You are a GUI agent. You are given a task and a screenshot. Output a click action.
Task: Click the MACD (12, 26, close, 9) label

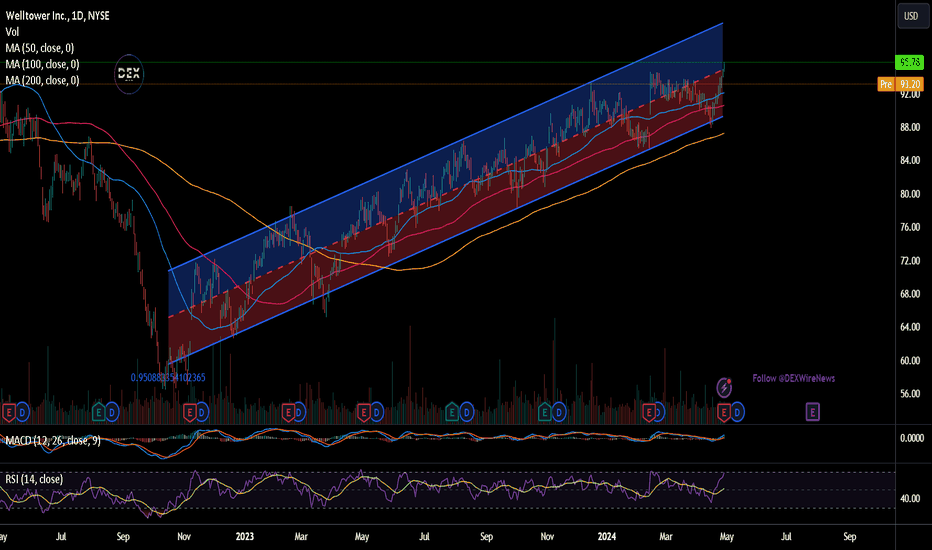(x=53, y=440)
